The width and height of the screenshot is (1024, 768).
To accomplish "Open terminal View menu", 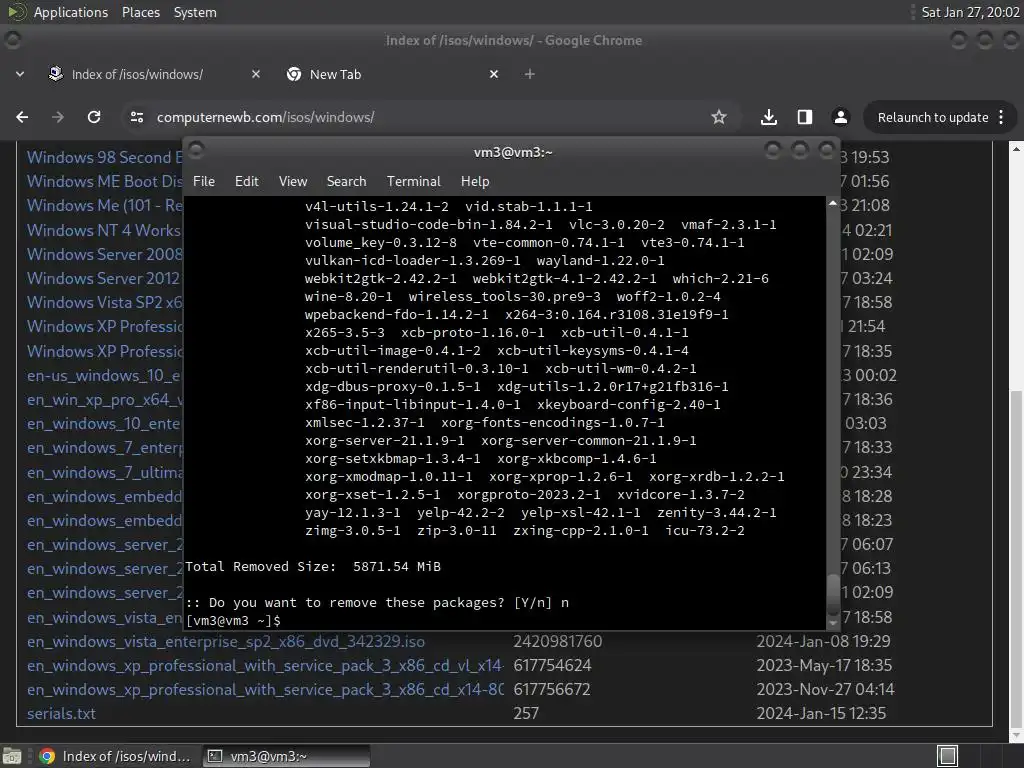I will point(293,181).
